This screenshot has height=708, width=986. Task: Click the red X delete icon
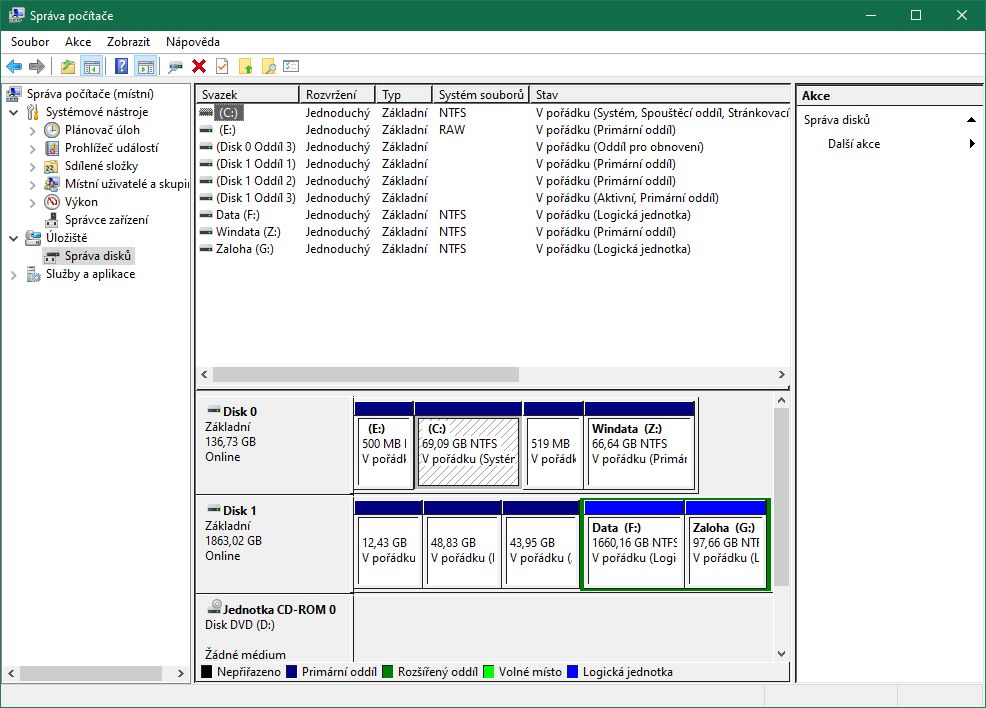(x=199, y=67)
